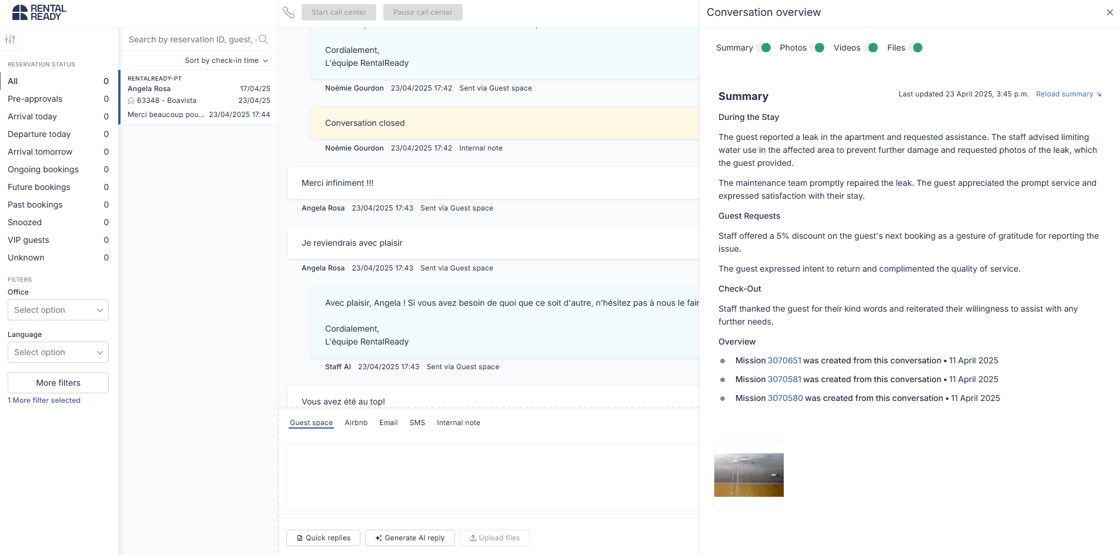Click the search magnifier icon
This screenshot has width=1120, height=555.
pos(263,39)
